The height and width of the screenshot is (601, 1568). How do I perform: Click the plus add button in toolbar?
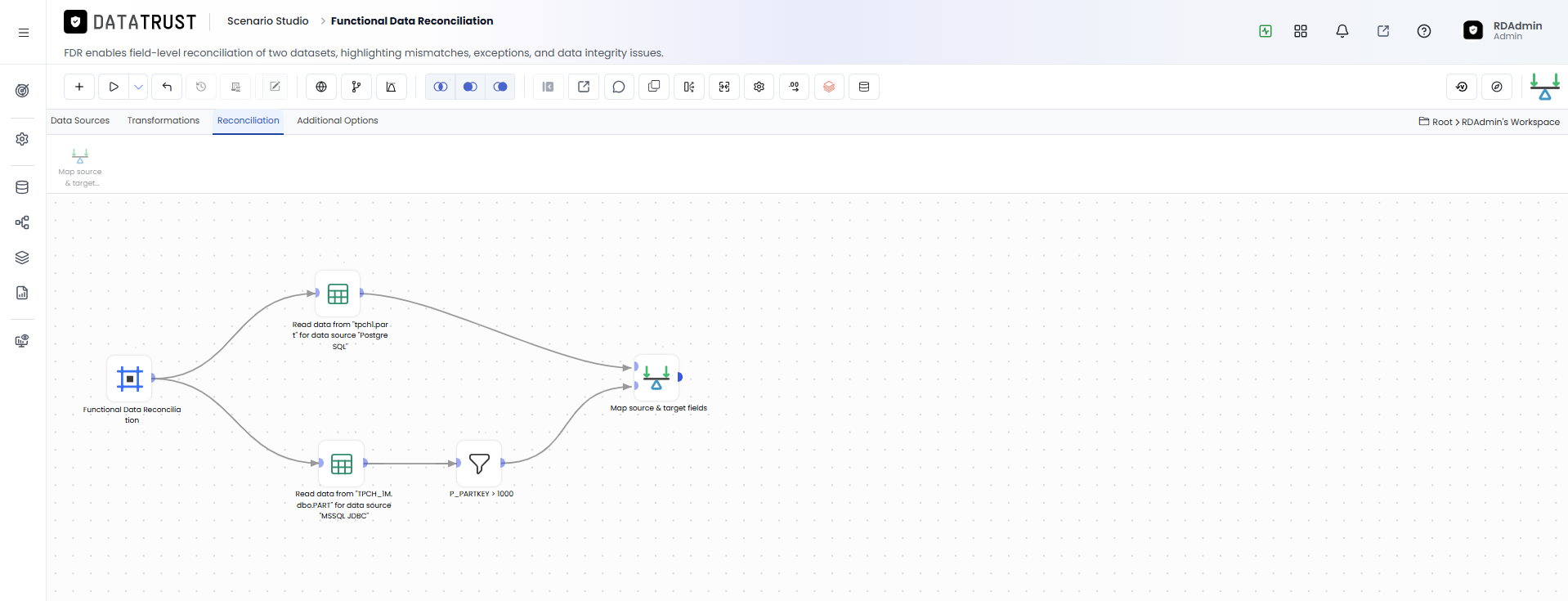(x=79, y=87)
